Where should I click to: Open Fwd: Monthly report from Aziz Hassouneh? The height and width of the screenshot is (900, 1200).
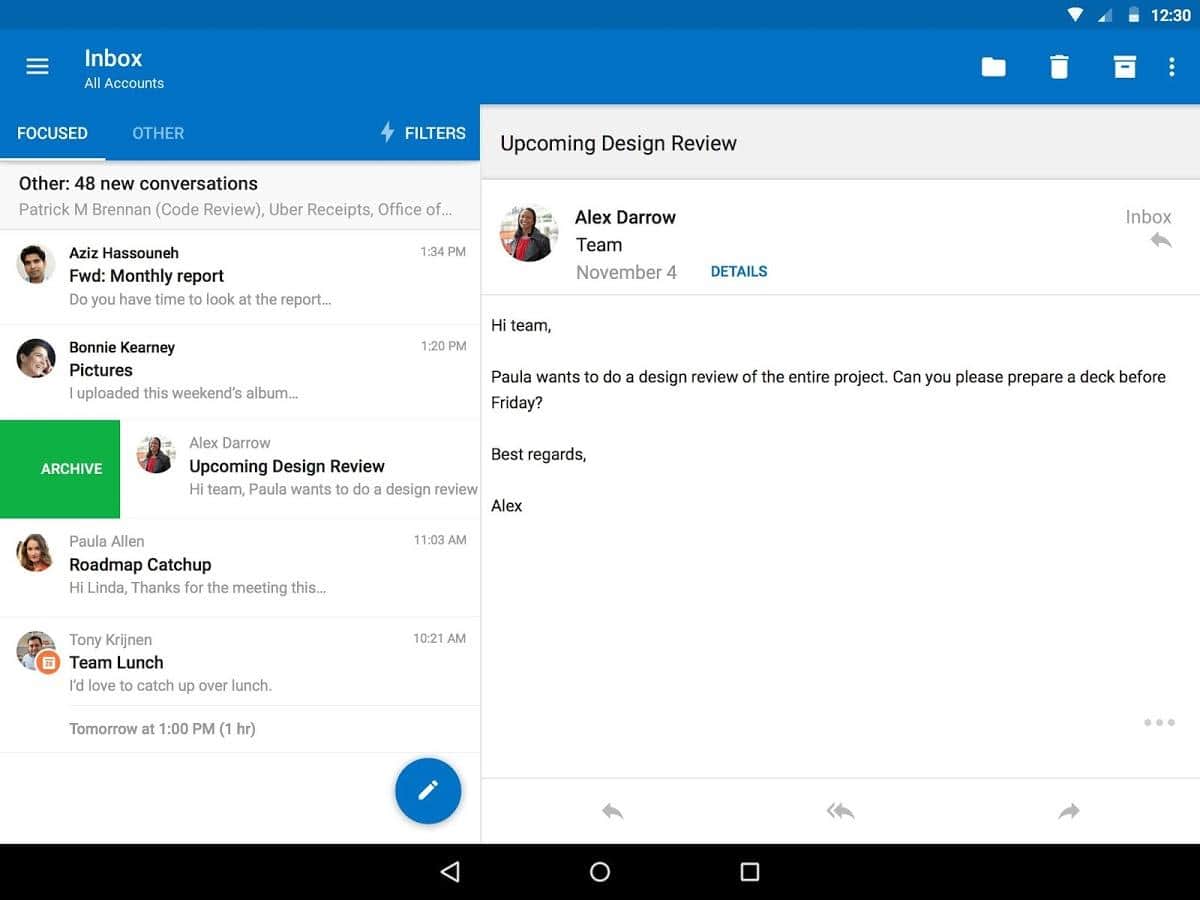click(x=240, y=276)
